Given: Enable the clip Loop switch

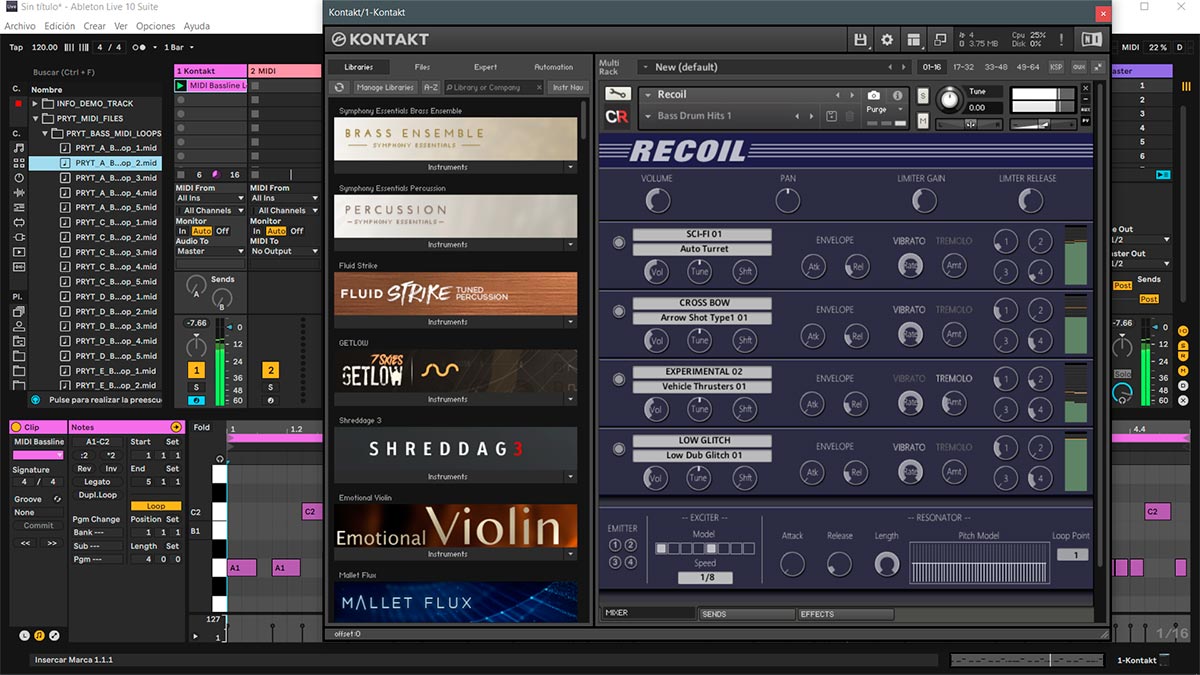Looking at the screenshot, I should (155, 506).
